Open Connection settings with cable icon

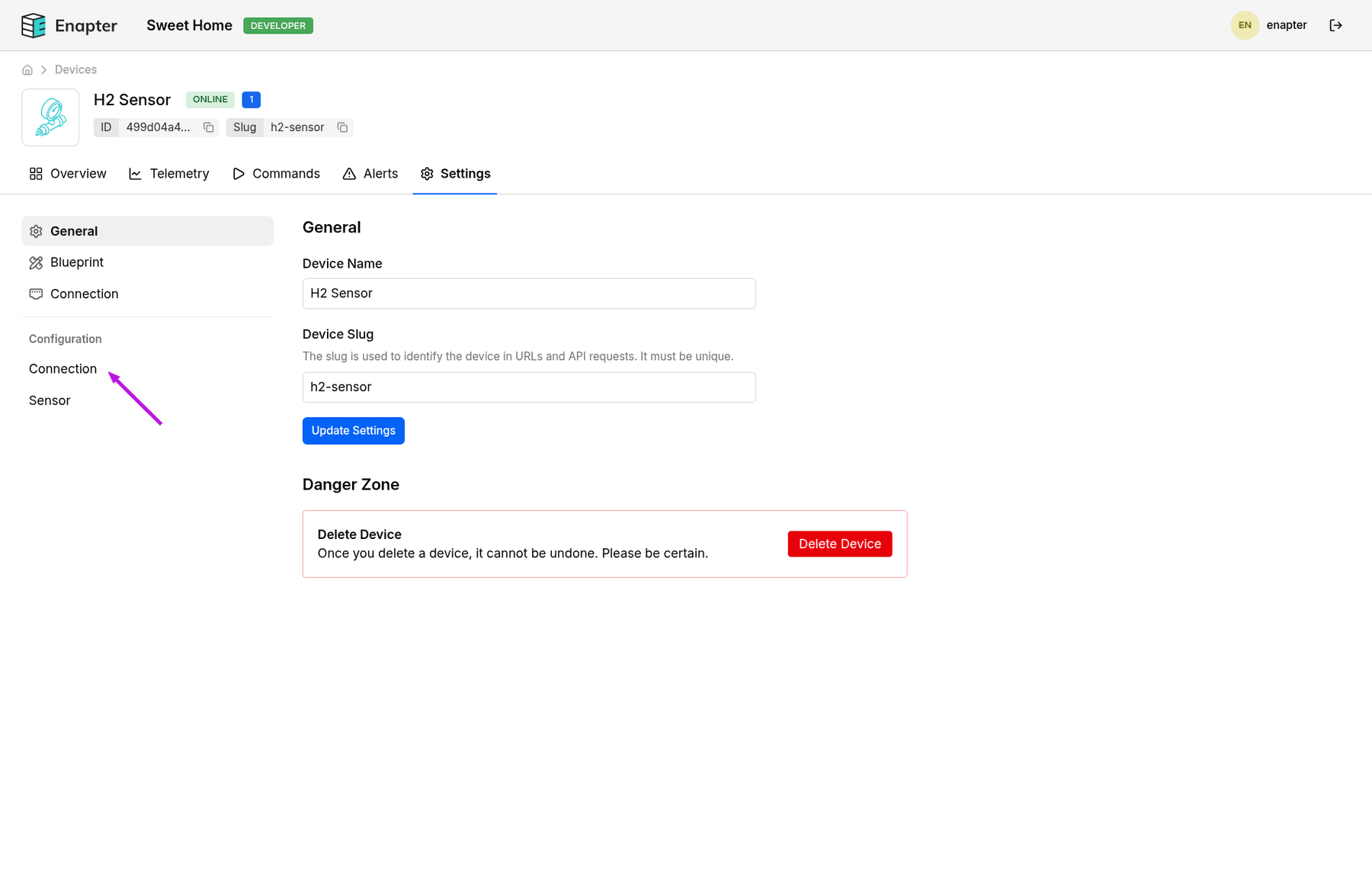[84, 294]
